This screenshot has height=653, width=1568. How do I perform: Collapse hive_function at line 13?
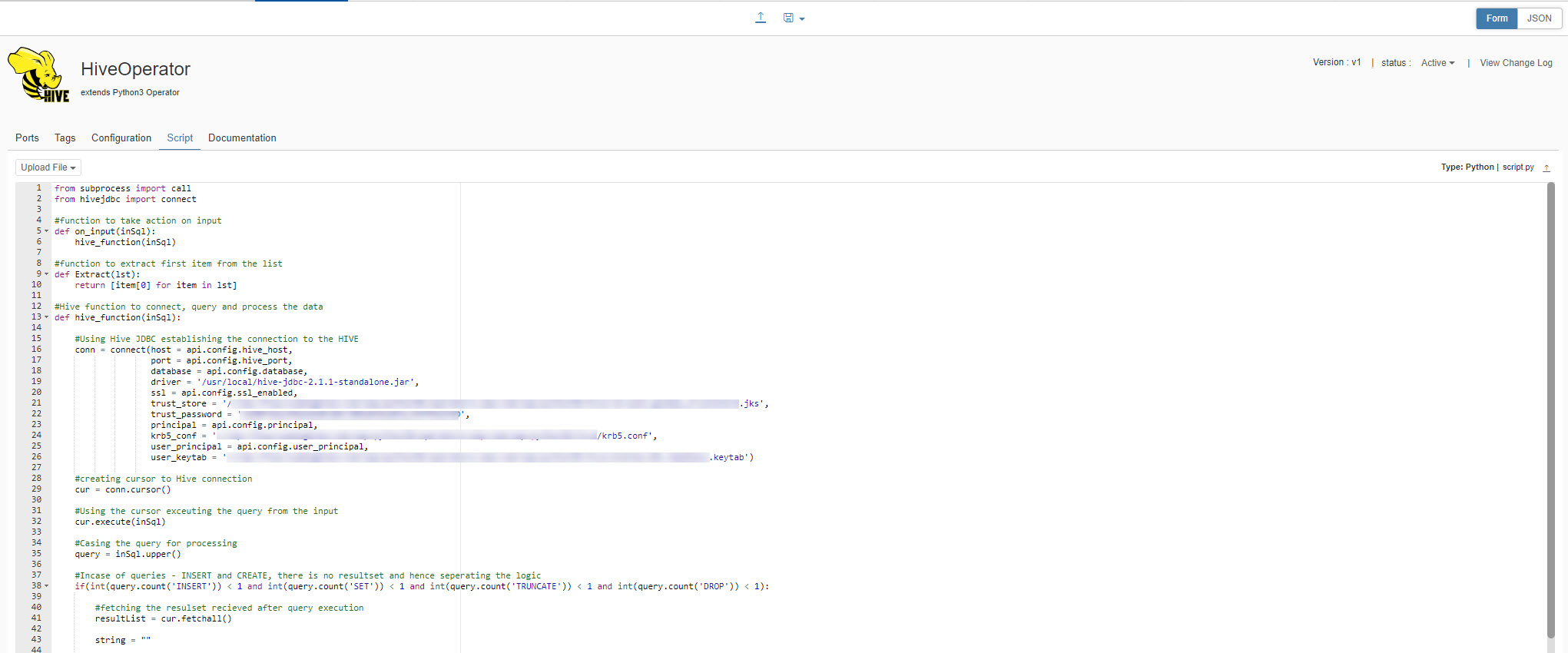pyautogui.click(x=46, y=317)
